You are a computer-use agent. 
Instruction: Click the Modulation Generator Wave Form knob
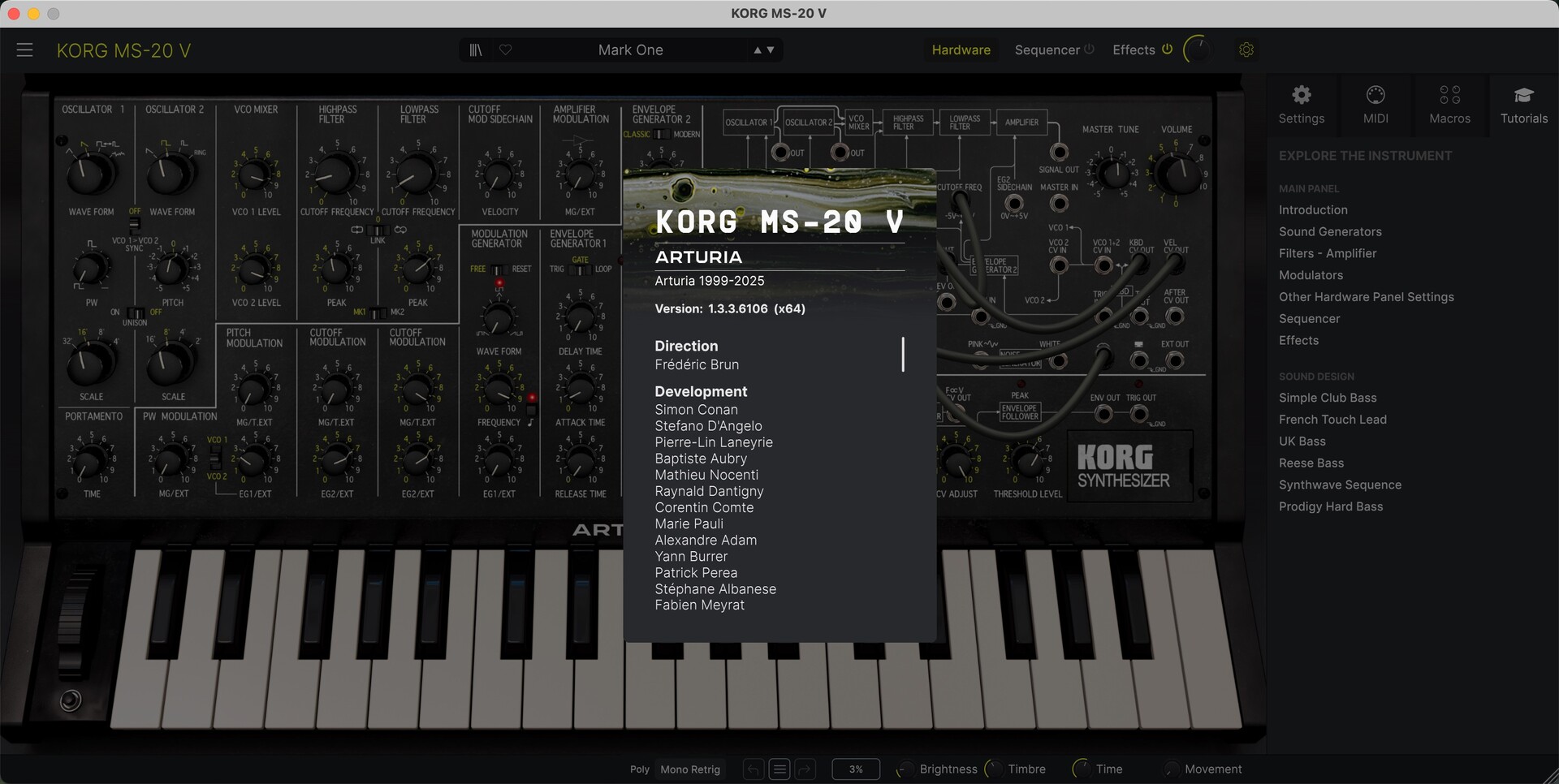click(x=498, y=319)
